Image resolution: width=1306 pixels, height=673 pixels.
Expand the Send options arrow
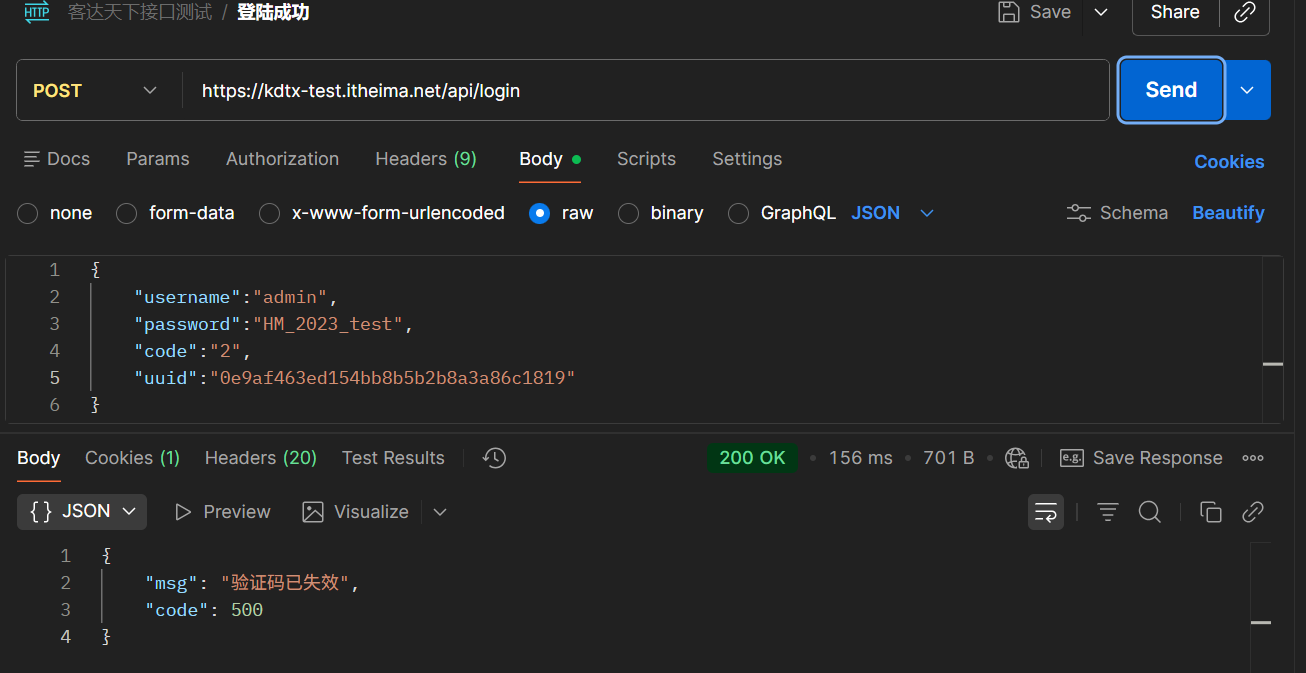pos(1247,90)
